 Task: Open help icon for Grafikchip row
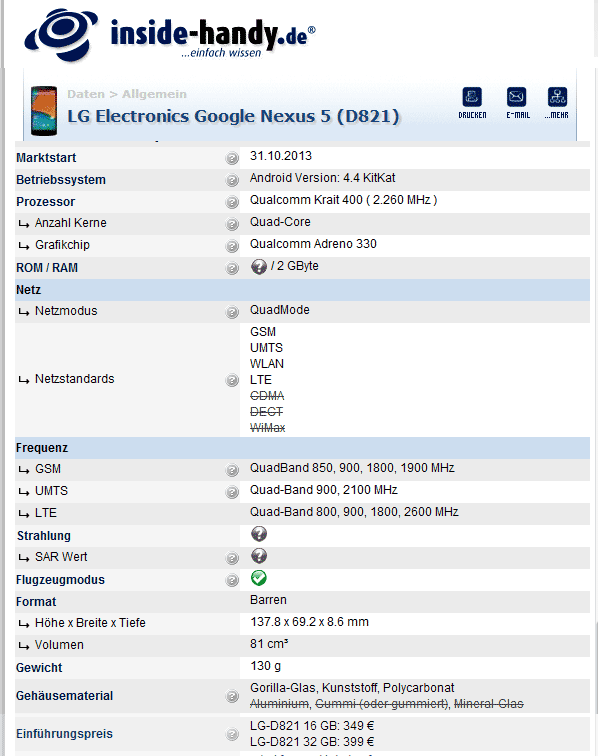tap(232, 246)
